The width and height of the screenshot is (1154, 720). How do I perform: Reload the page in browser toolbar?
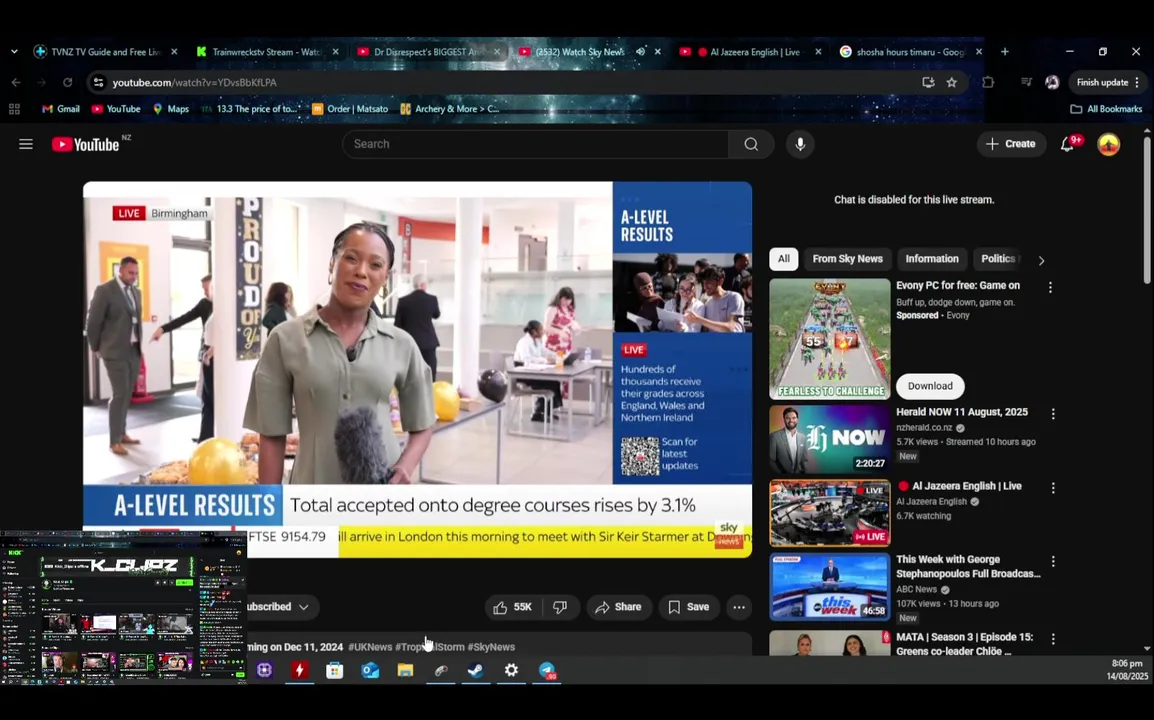[68, 82]
